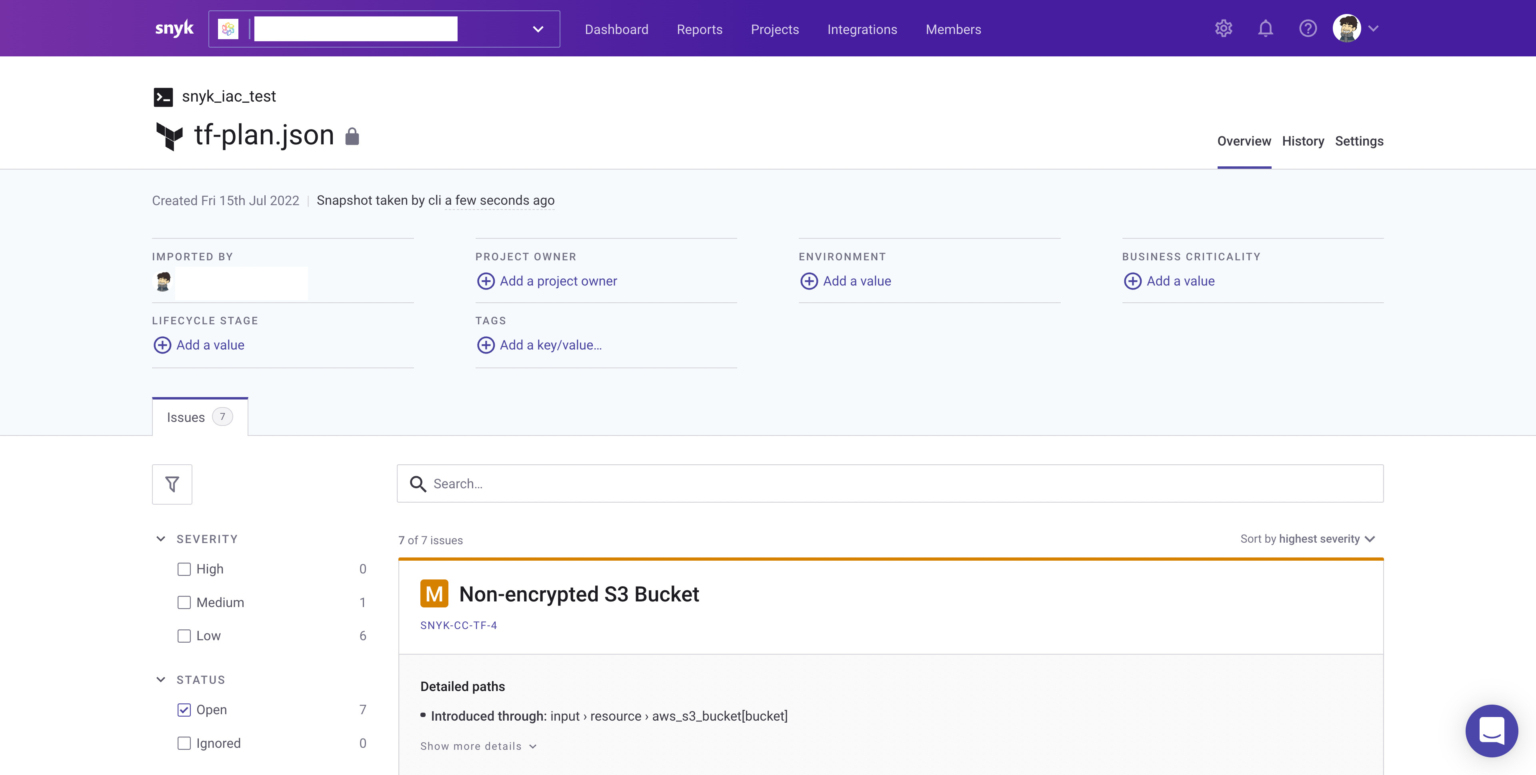This screenshot has width=1536, height=775.
Task: Open the organization selector dropdown
Action: [537, 29]
